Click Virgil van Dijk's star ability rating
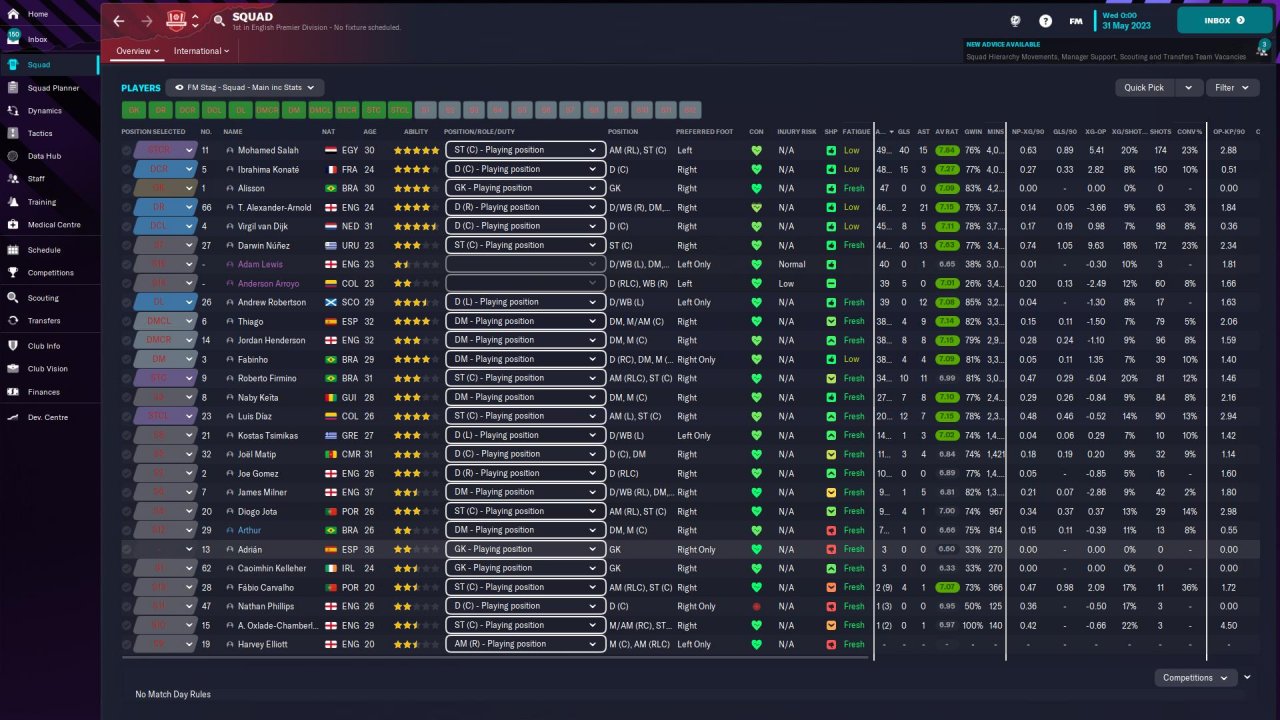Screen dimensions: 1280x720 click(415, 227)
